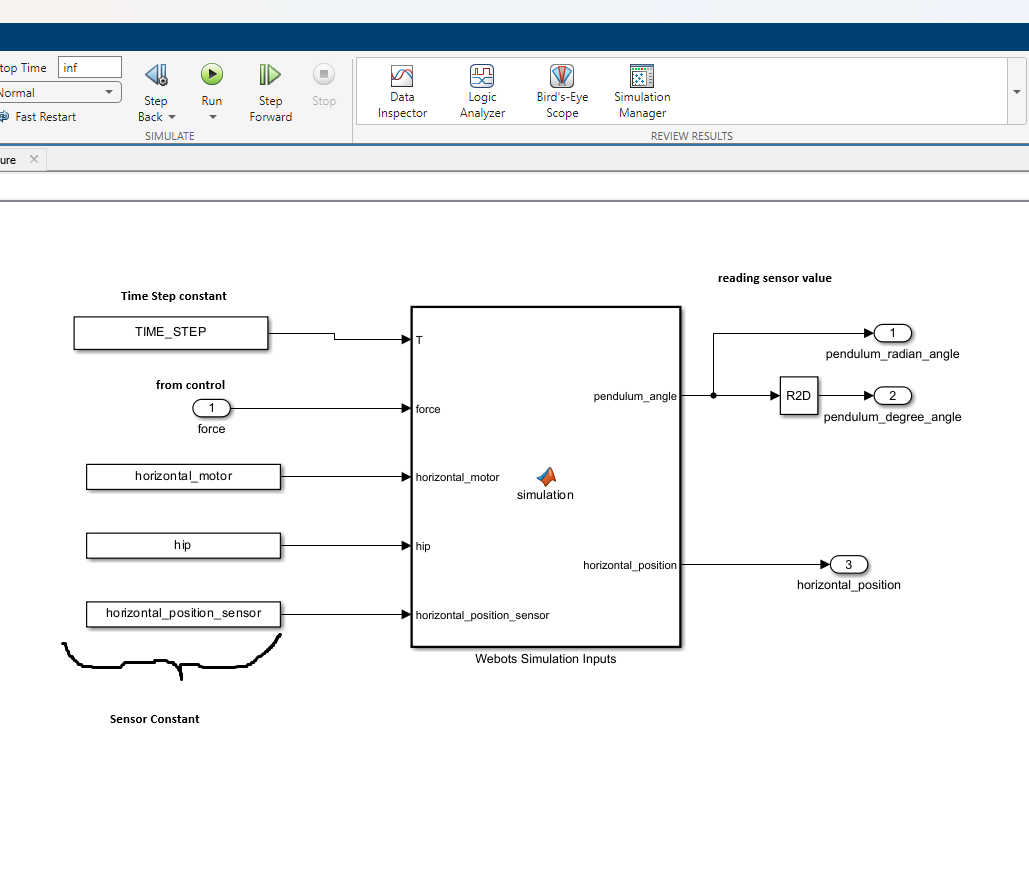Toggle Fast Restart

[38, 117]
